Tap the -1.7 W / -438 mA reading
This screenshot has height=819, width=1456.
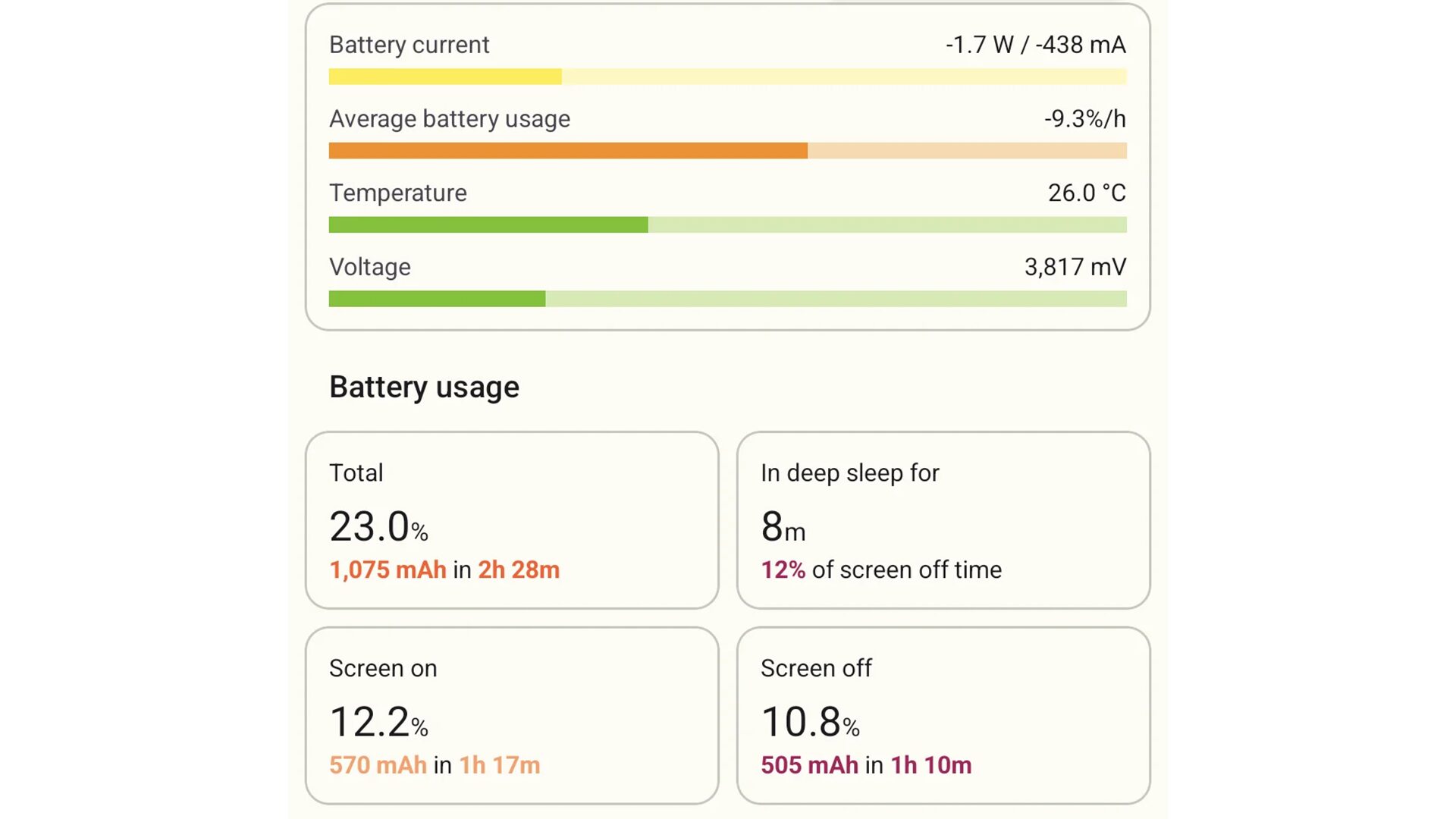pyautogui.click(x=1035, y=45)
